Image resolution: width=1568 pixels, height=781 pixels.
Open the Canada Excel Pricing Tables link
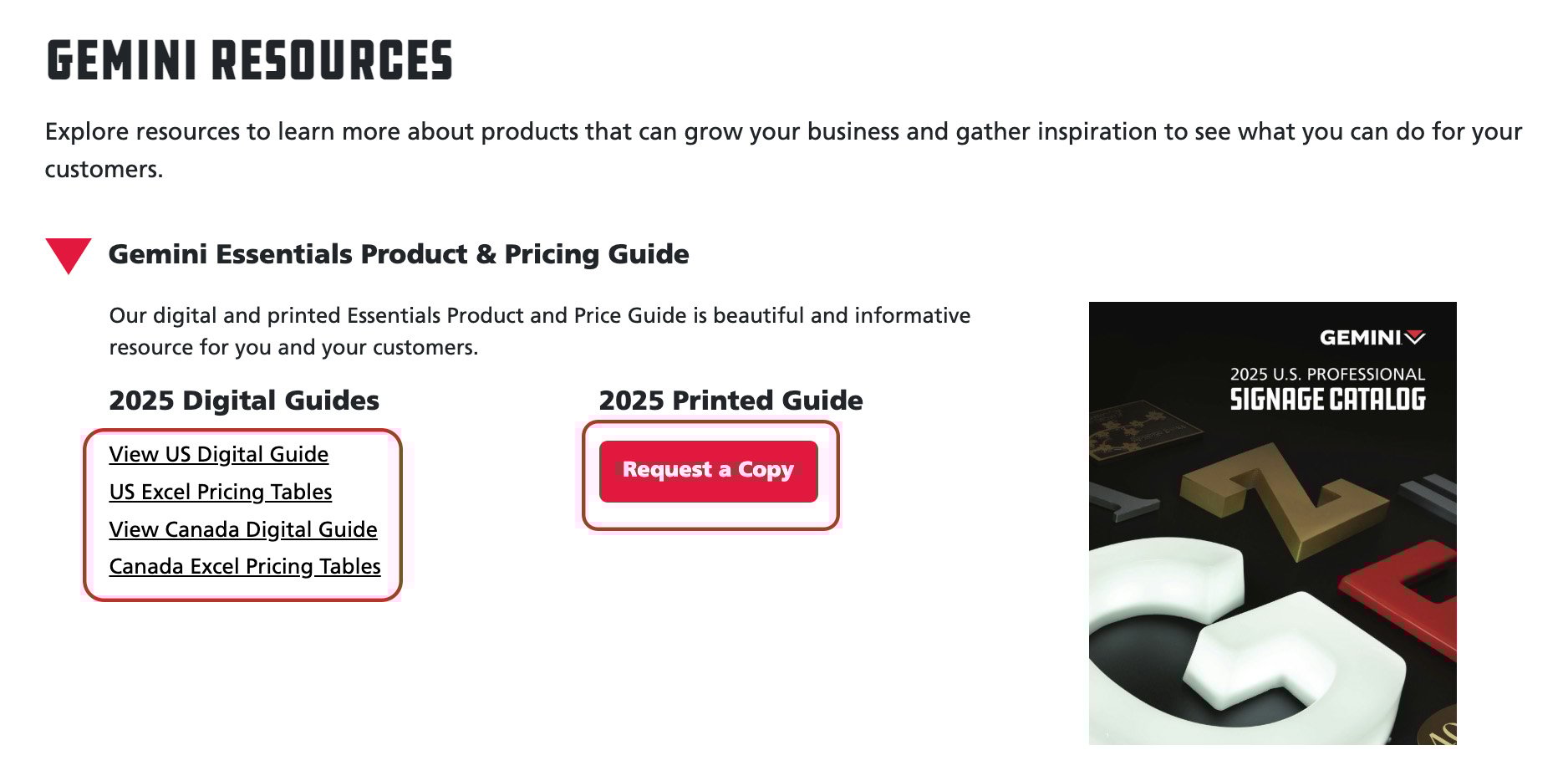click(245, 566)
